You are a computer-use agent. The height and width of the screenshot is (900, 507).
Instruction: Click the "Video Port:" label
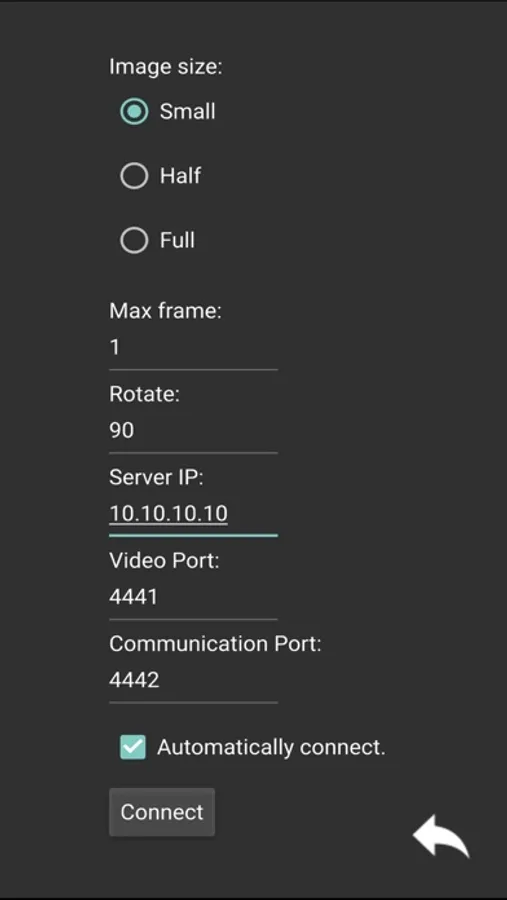(x=164, y=561)
